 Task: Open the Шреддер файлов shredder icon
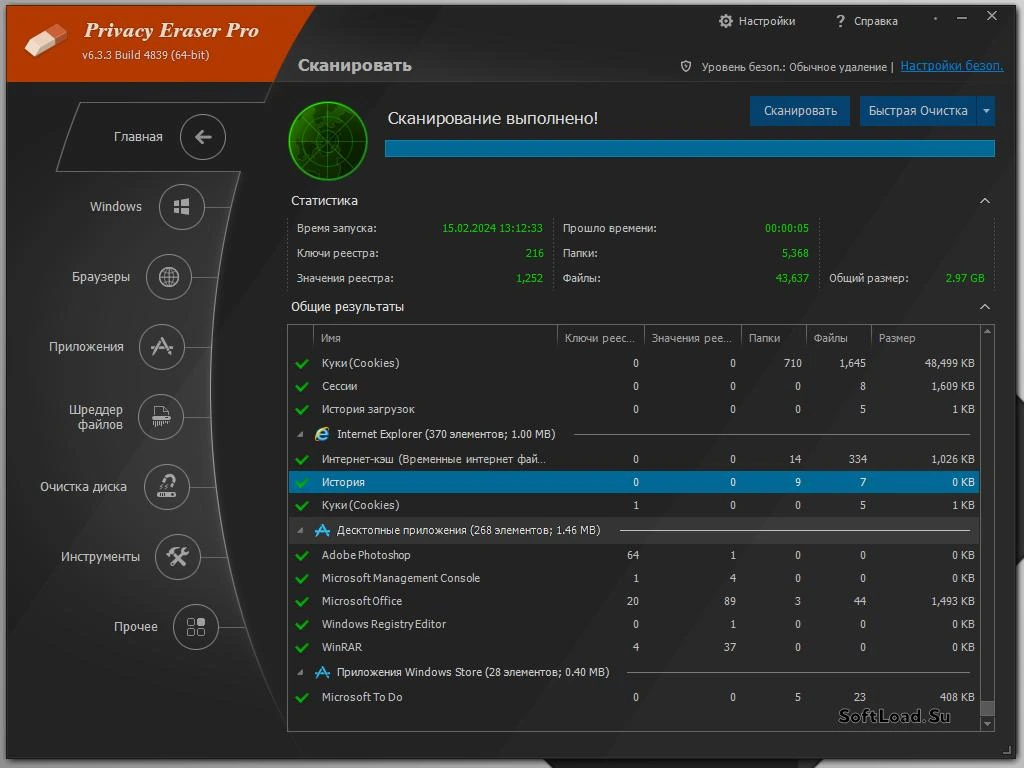(161, 417)
